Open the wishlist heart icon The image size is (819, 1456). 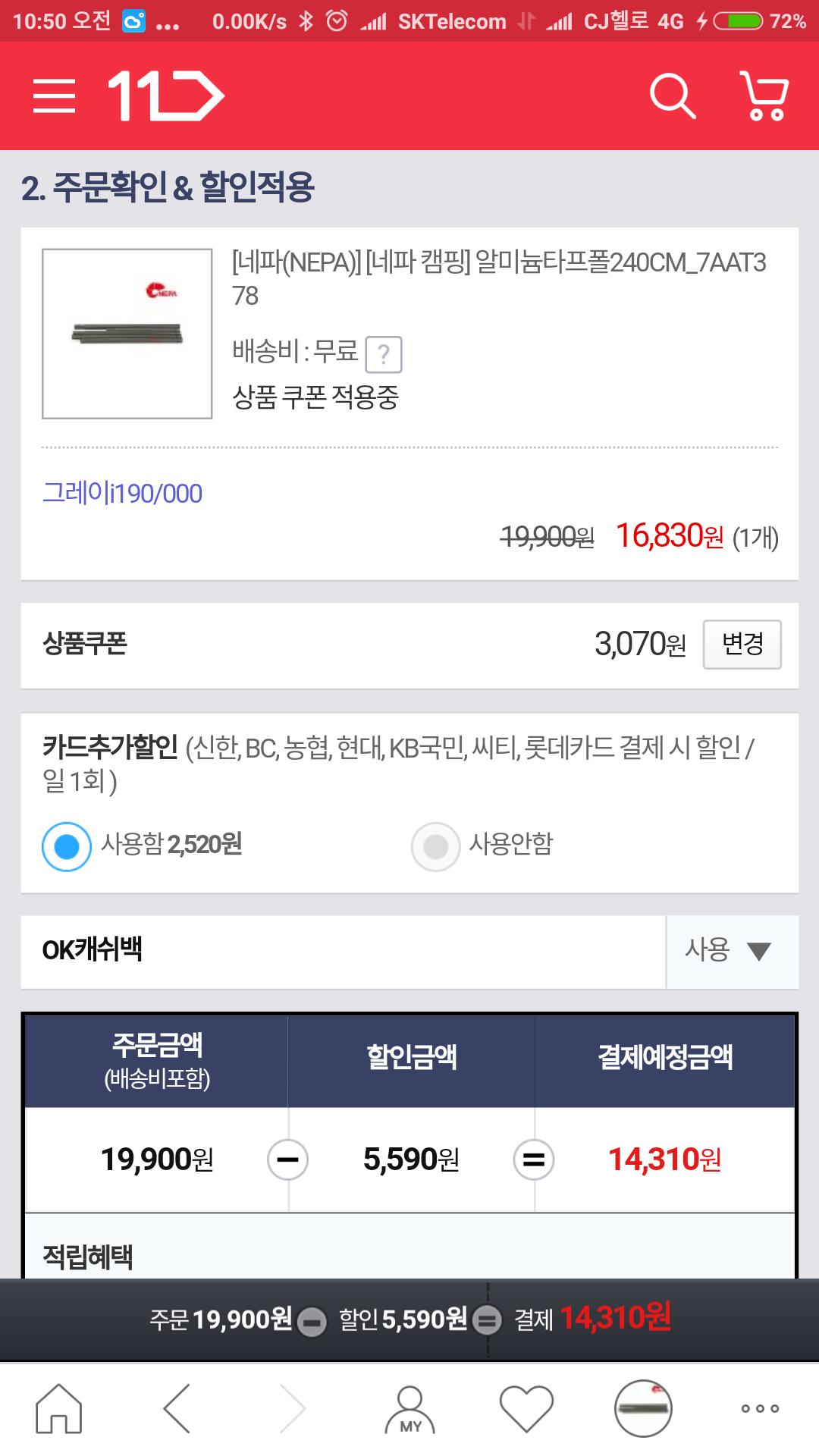click(526, 1408)
